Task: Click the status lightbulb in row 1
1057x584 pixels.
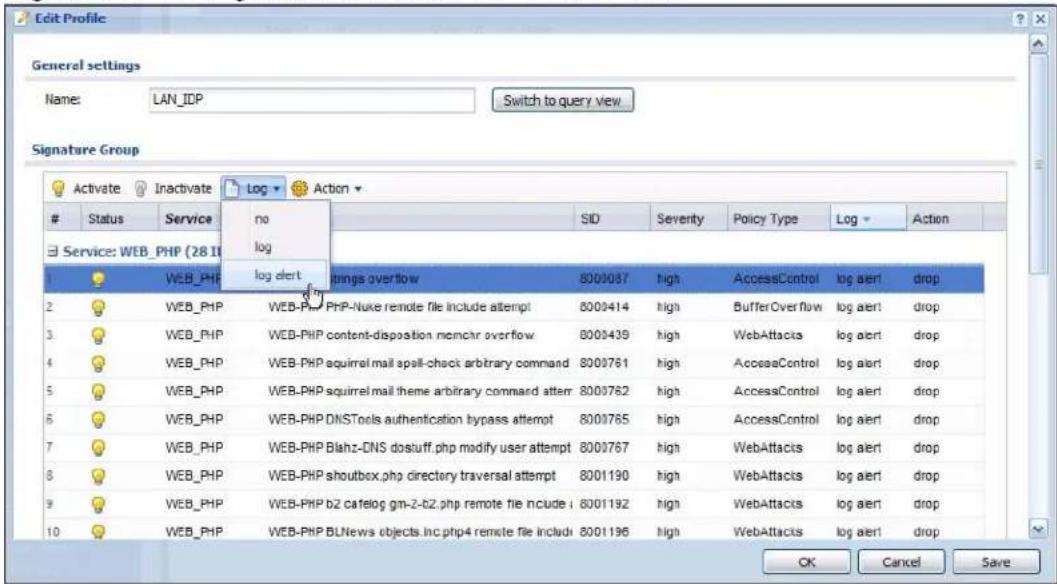Action: point(98,279)
